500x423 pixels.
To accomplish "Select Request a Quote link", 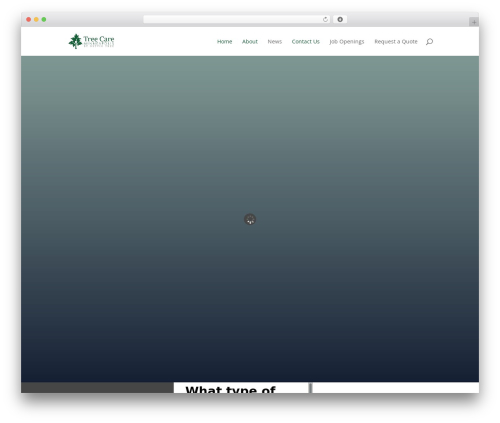I will coord(396,42).
